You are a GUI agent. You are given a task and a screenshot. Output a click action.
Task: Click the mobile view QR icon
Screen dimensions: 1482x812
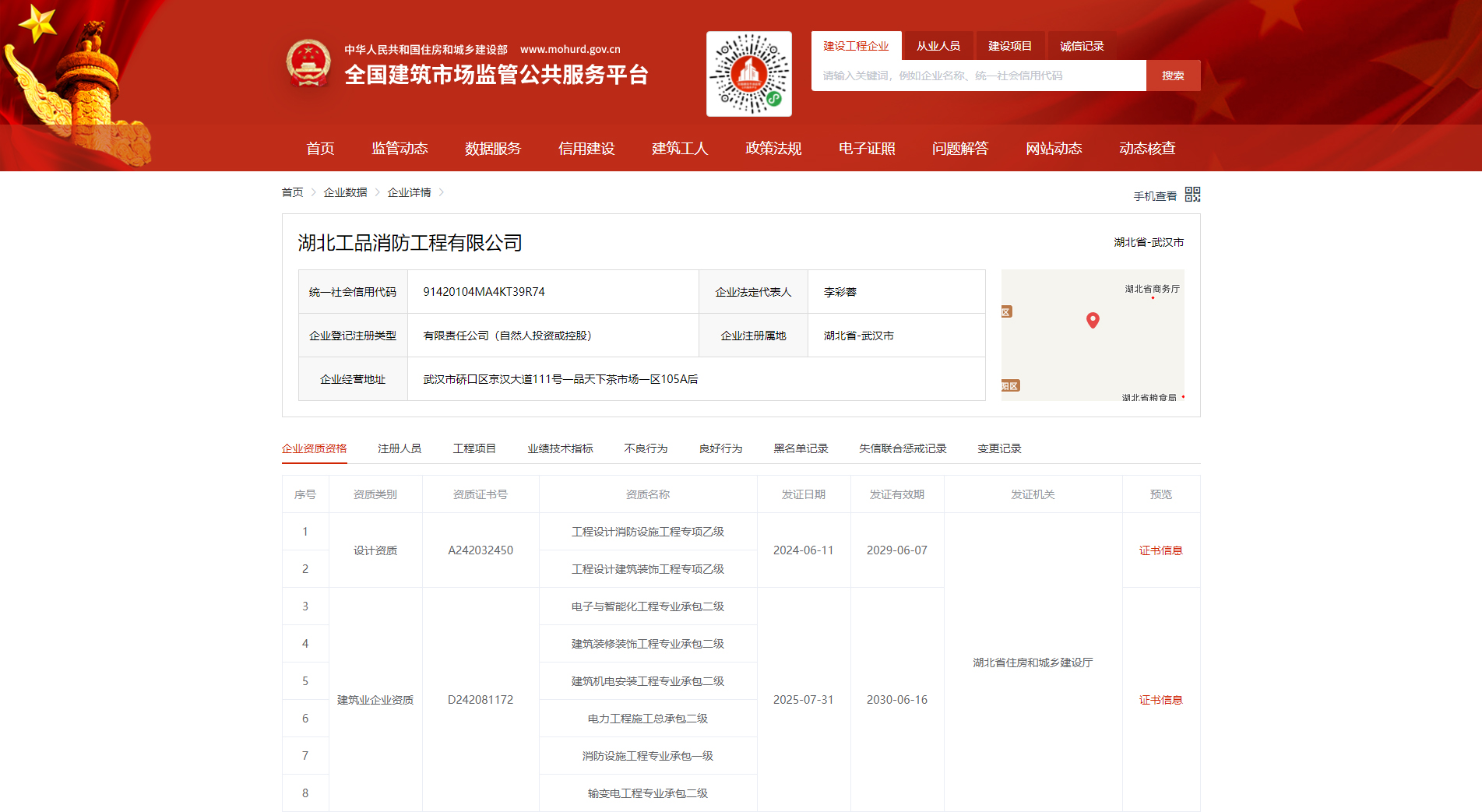pos(1192,195)
